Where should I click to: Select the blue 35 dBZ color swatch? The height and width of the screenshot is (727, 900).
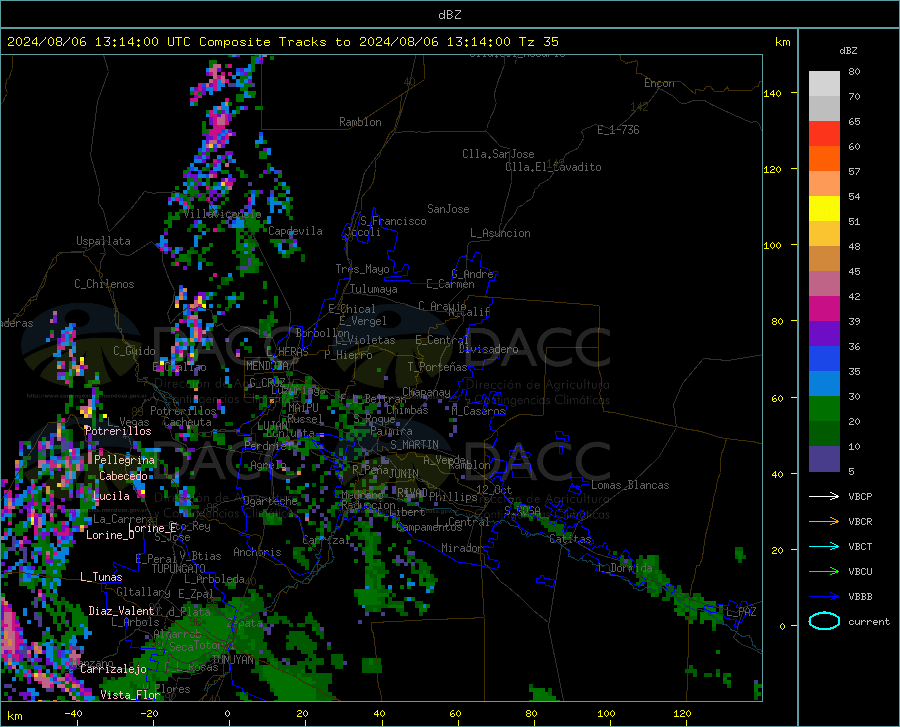824,359
